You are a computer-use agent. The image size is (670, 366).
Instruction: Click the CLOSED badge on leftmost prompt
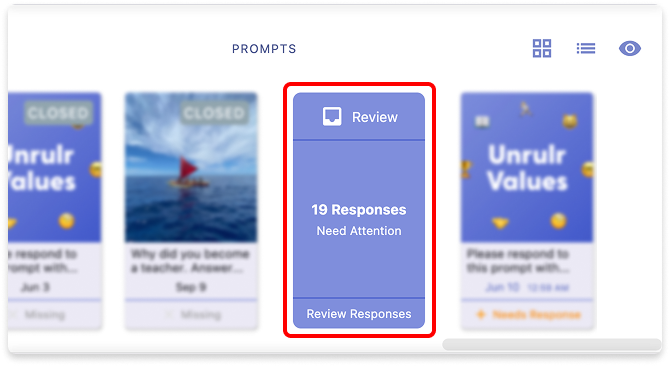click(58, 113)
